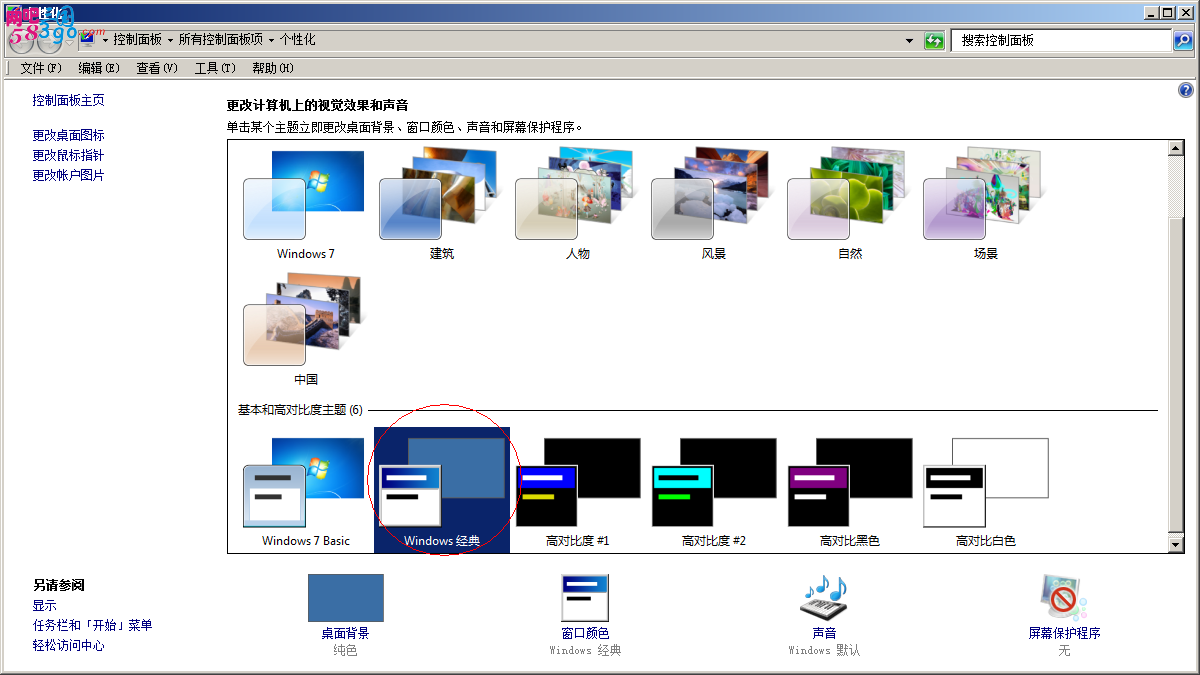Apply the Windows 经典 theme

(441, 491)
